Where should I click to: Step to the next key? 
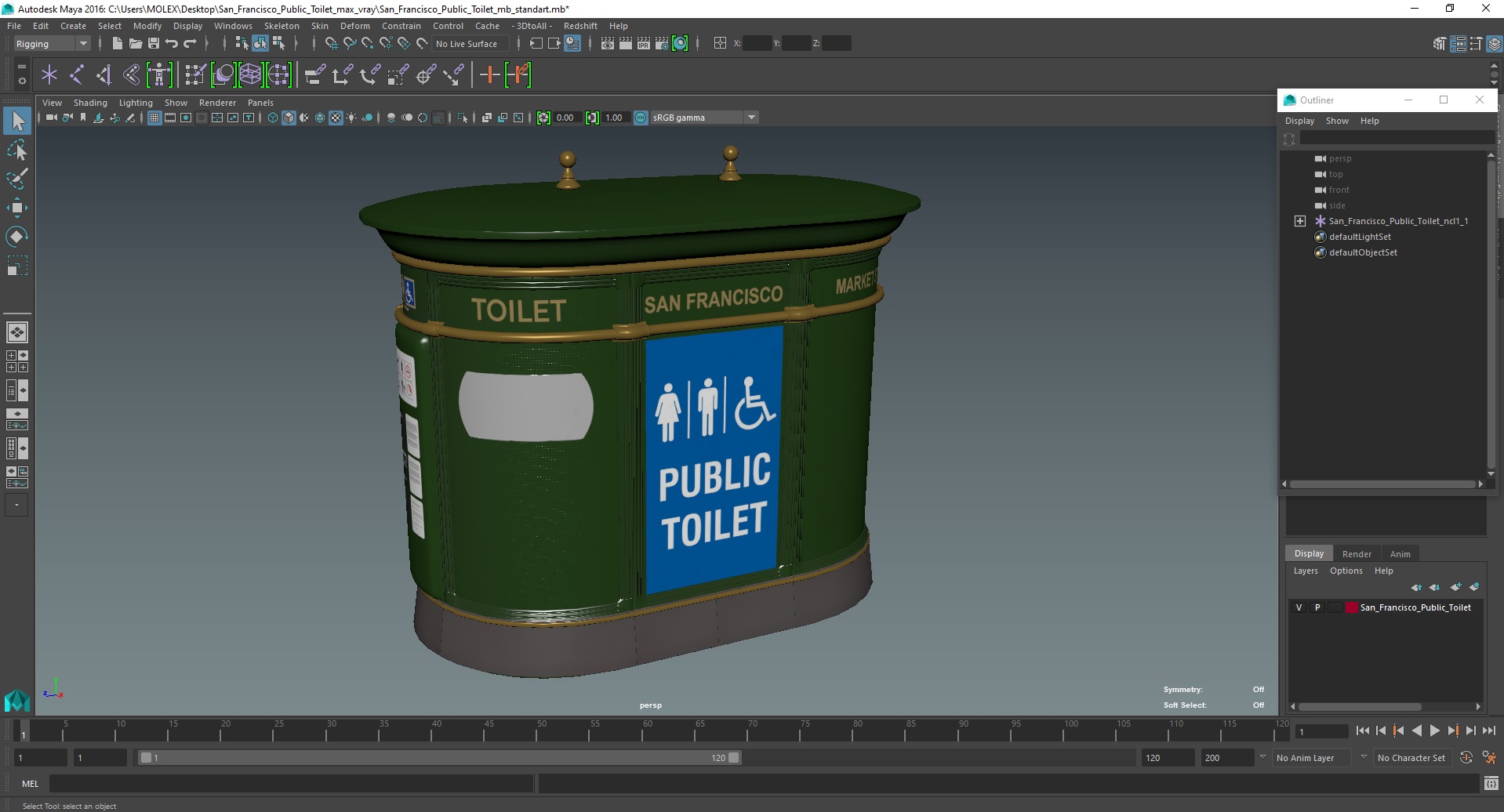click(1452, 730)
